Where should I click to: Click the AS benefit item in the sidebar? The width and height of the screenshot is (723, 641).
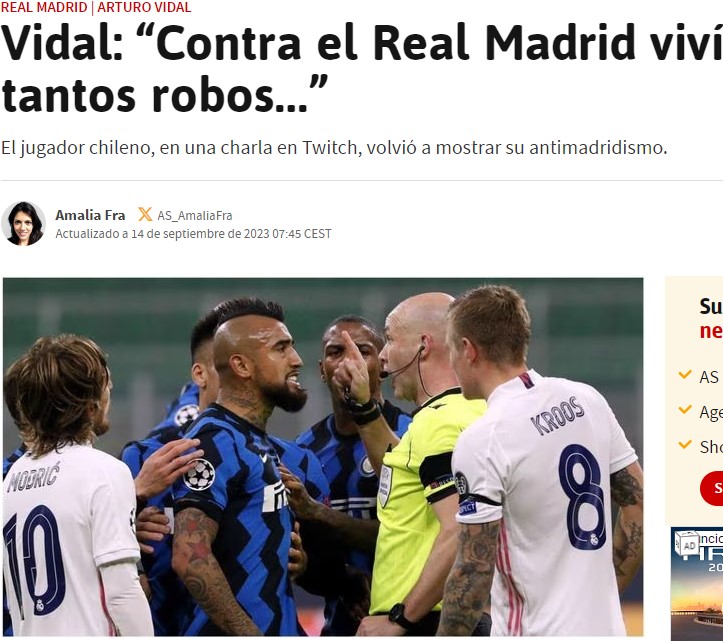click(x=701, y=377)
